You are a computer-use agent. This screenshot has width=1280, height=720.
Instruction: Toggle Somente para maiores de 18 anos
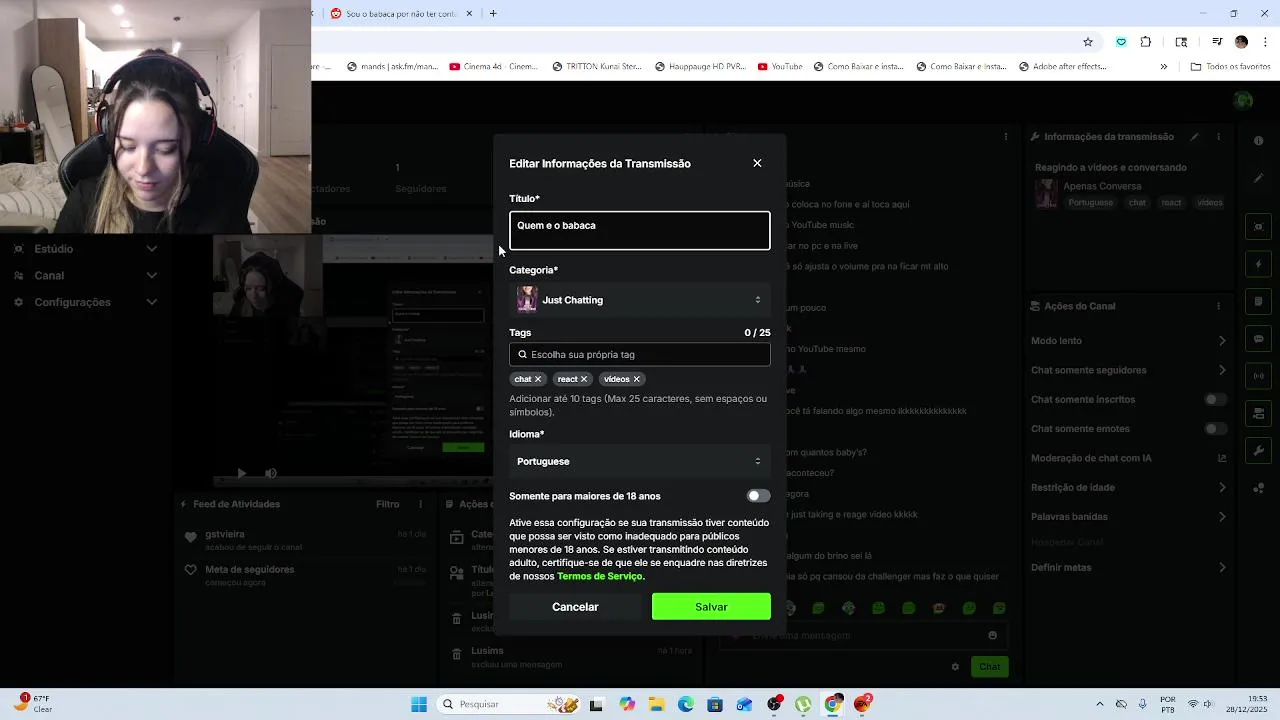pos(759,496)
